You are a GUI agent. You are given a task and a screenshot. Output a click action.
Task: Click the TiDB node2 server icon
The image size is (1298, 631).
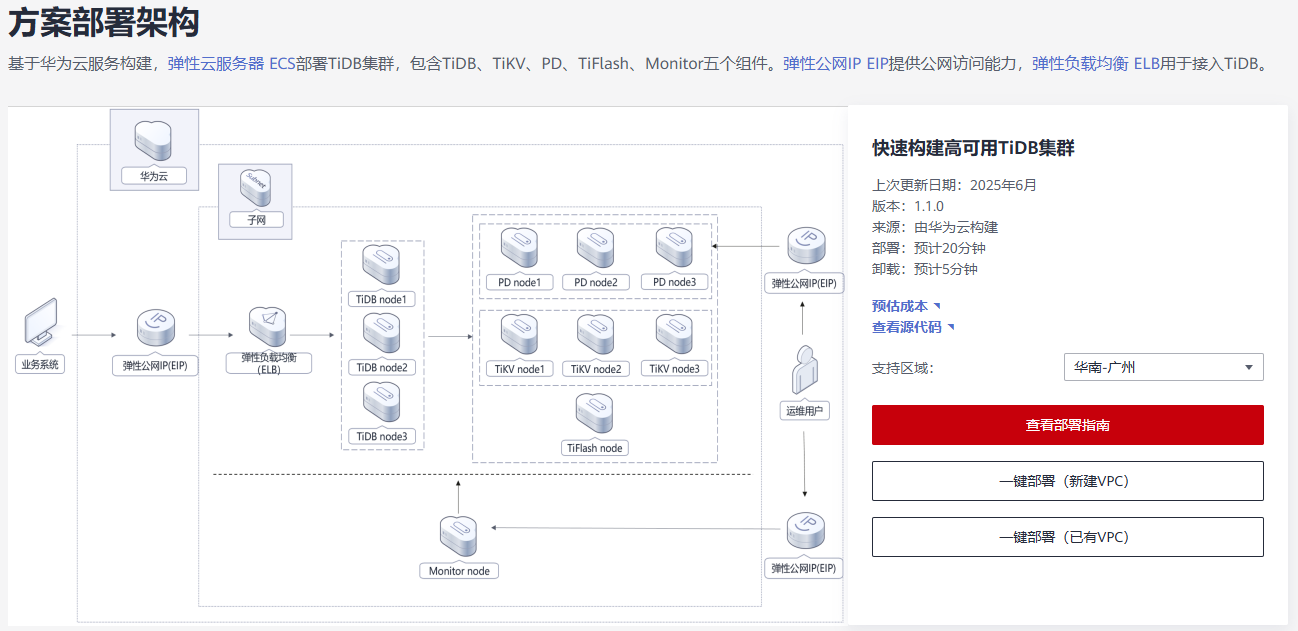(x=382, y=334)
